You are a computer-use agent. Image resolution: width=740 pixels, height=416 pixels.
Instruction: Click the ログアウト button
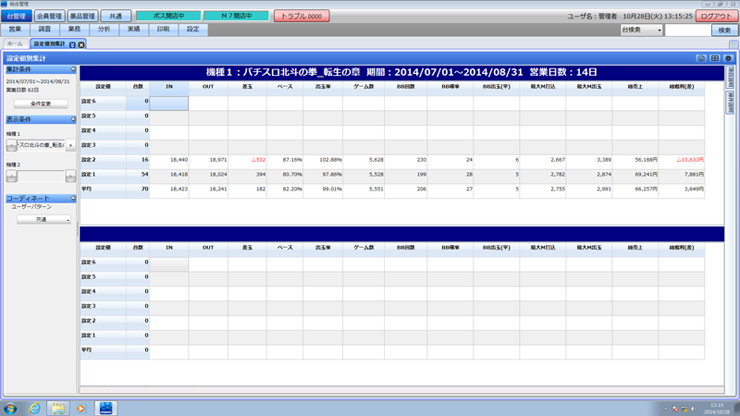tap(716, 16)
